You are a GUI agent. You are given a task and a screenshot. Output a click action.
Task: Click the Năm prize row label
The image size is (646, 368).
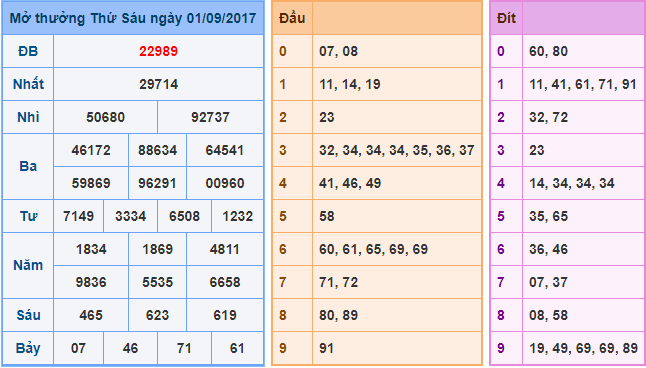click(x=28, y=265)
